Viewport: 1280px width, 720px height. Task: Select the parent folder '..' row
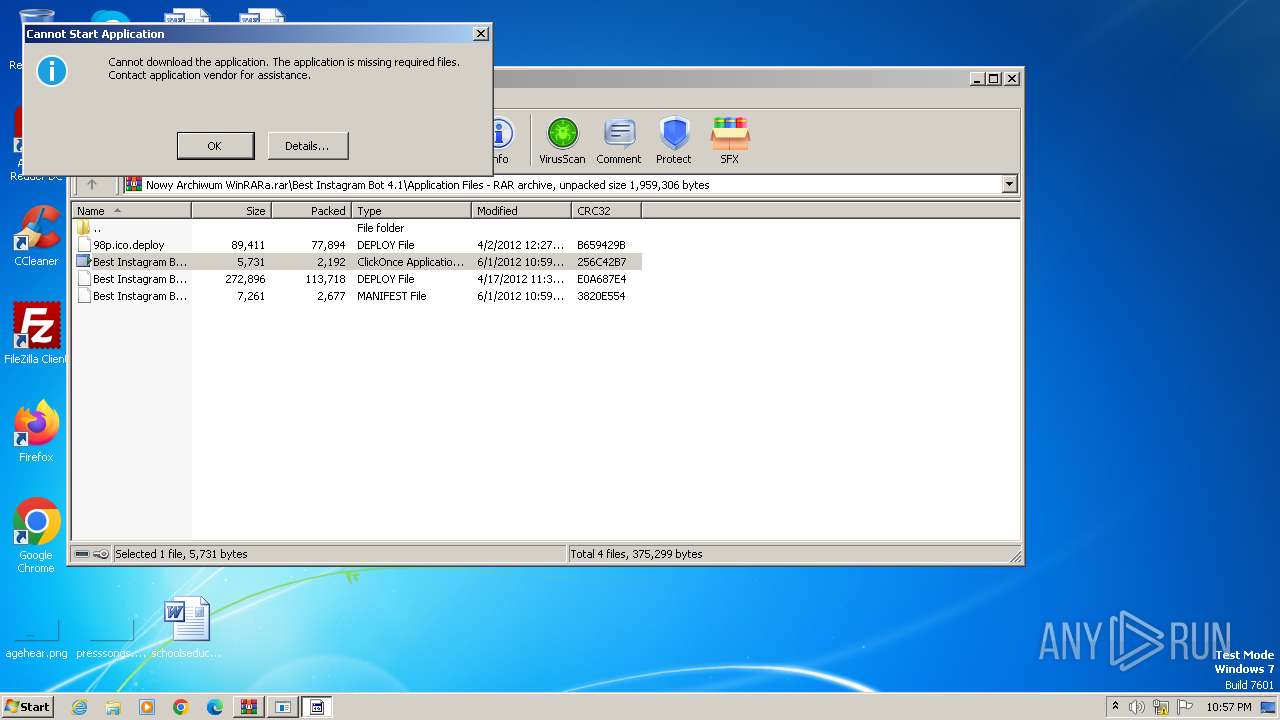357,228
